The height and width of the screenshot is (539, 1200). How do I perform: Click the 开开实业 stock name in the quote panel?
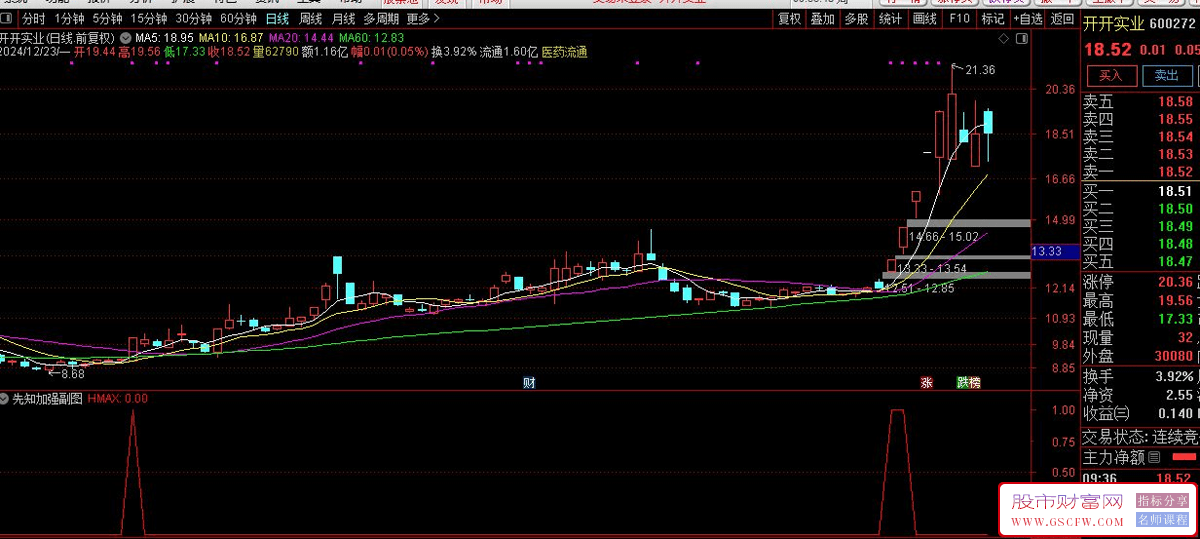[1113, 23]
